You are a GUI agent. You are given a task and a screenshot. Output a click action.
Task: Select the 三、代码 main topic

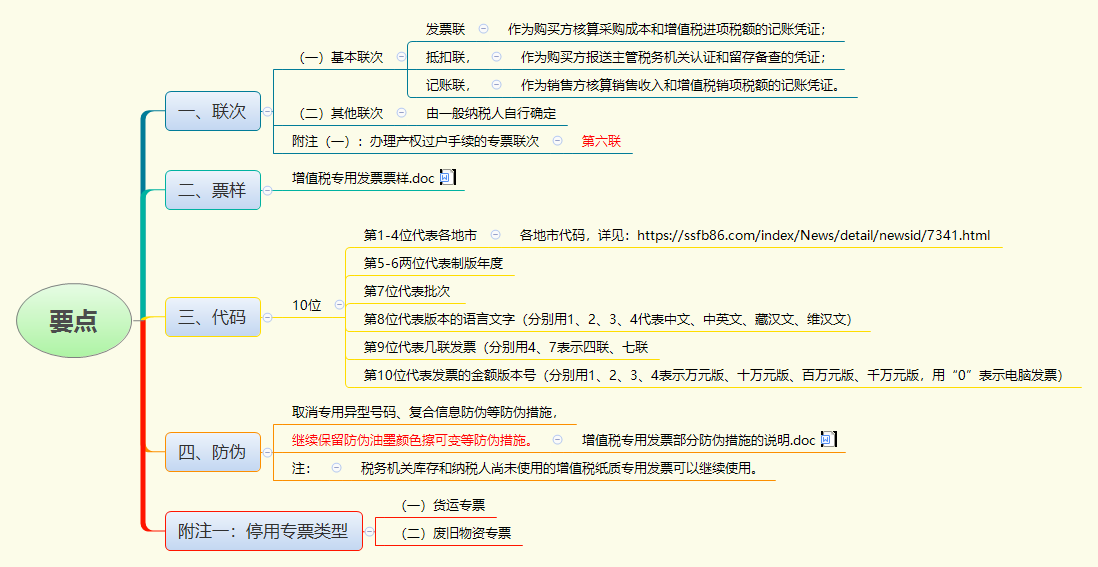click(213, 317)
